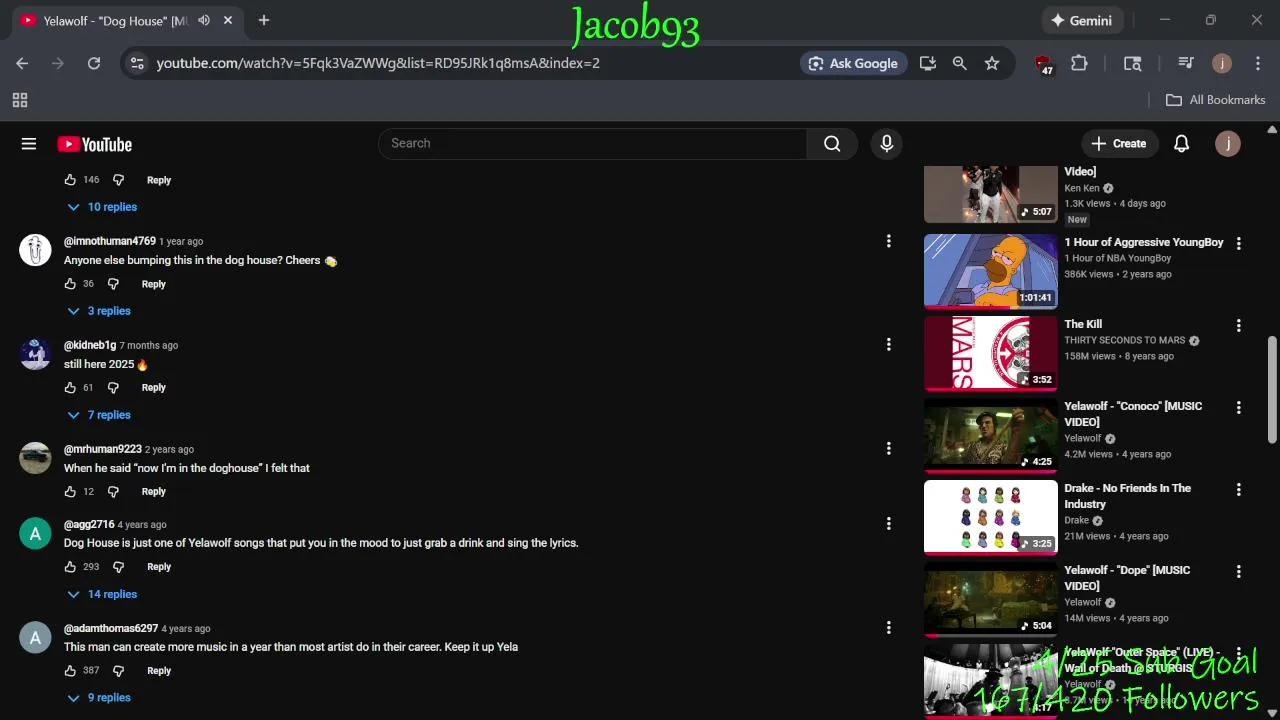The width and height of the screenshot is (1280, 720).
Task: Open 1 Hour of Aggressive YoungBoy thumbnail
Action: pos(991,271)
